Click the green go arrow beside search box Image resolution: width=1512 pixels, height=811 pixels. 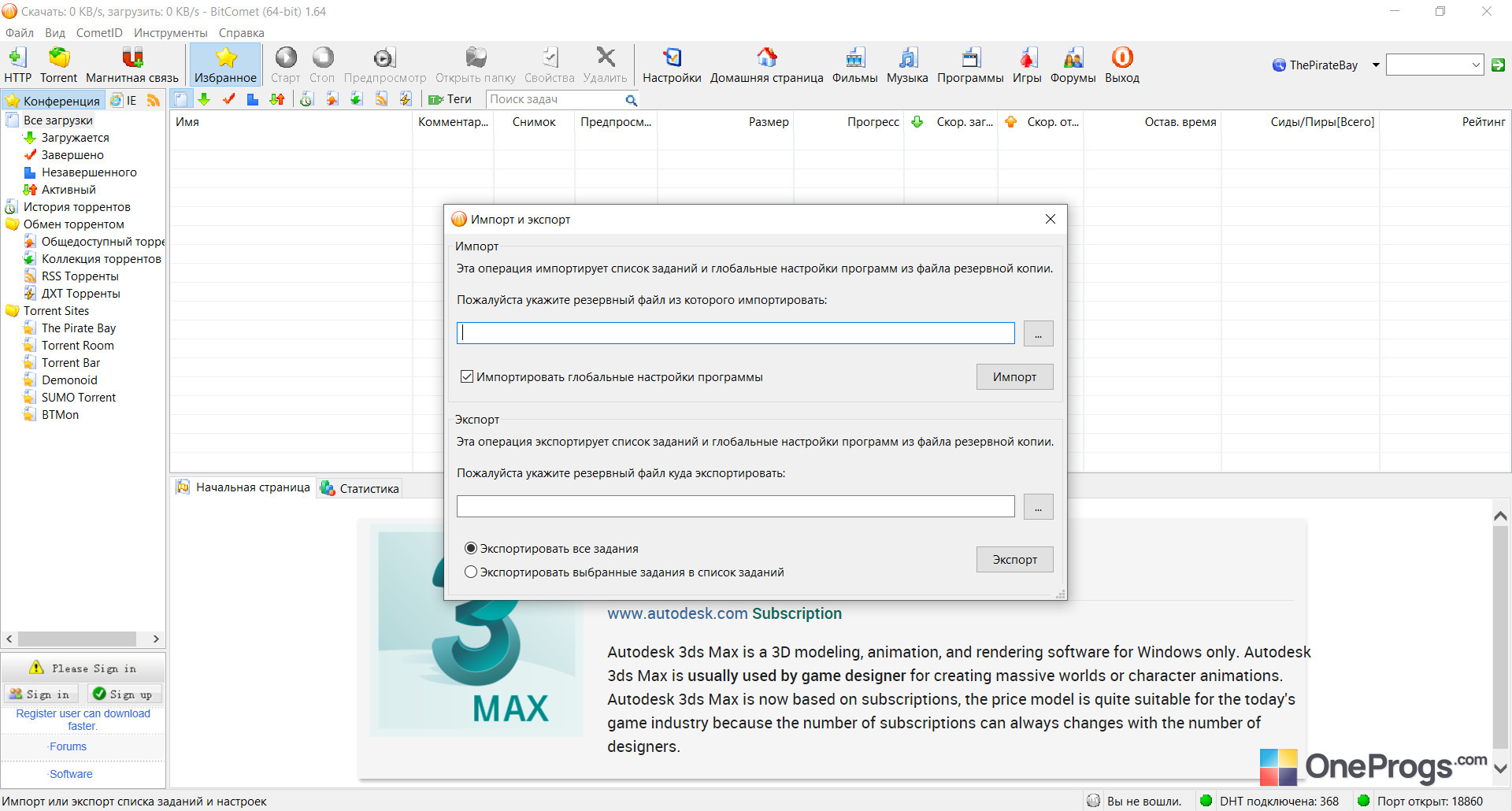click(1498, 65)
